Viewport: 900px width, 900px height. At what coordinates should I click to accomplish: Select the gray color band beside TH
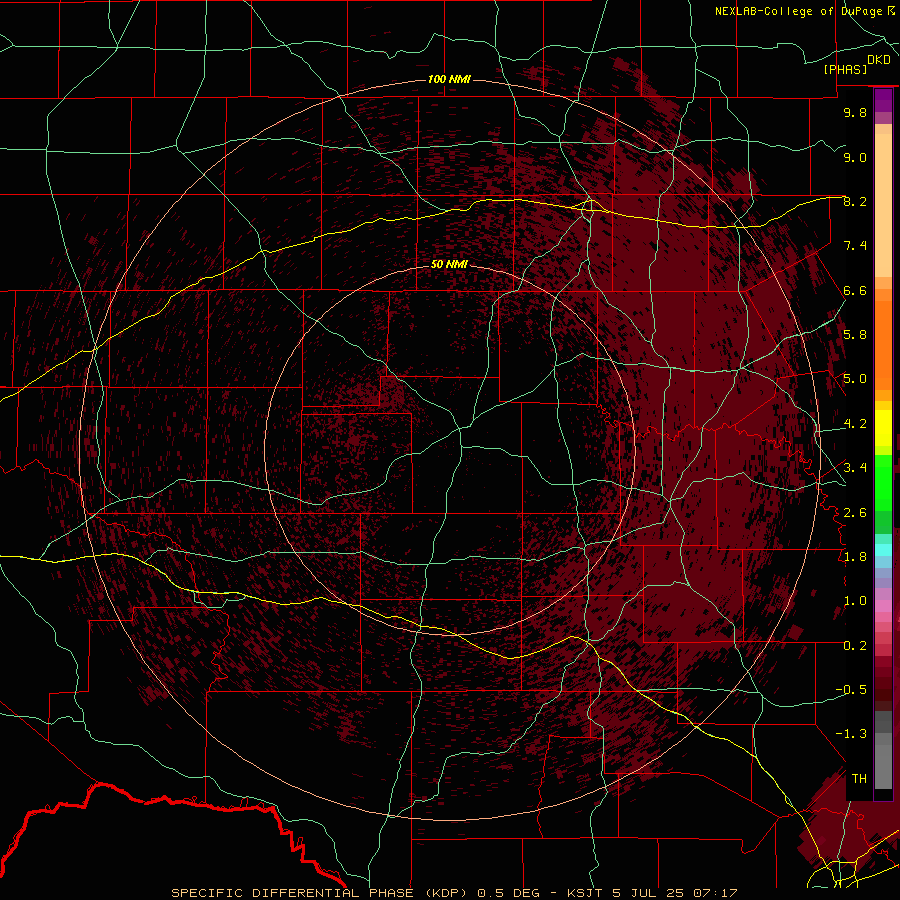tap(883, 767)
